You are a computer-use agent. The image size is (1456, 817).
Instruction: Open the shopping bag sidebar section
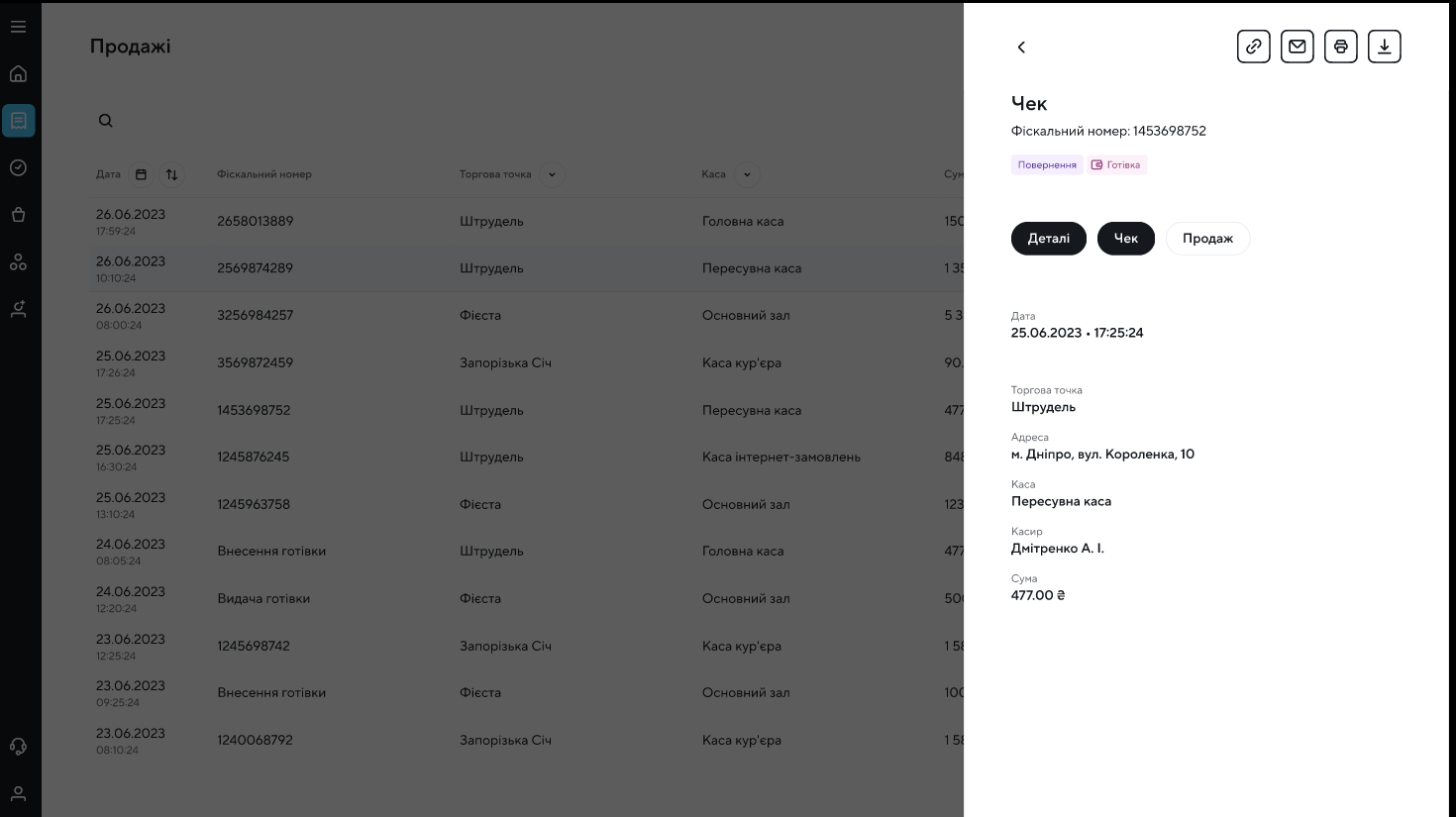pos(18,215)
